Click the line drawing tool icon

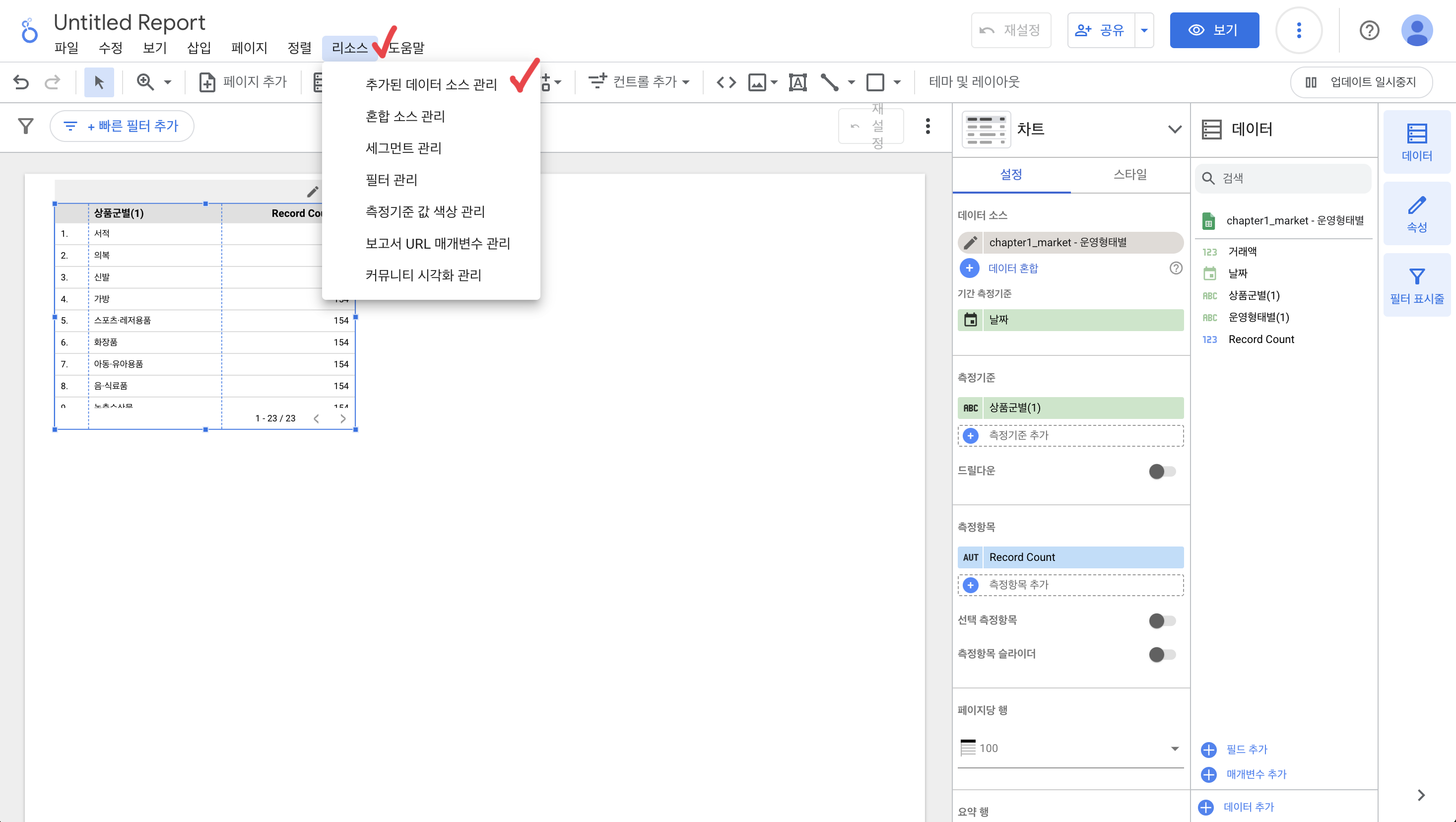tap(830, 82)
